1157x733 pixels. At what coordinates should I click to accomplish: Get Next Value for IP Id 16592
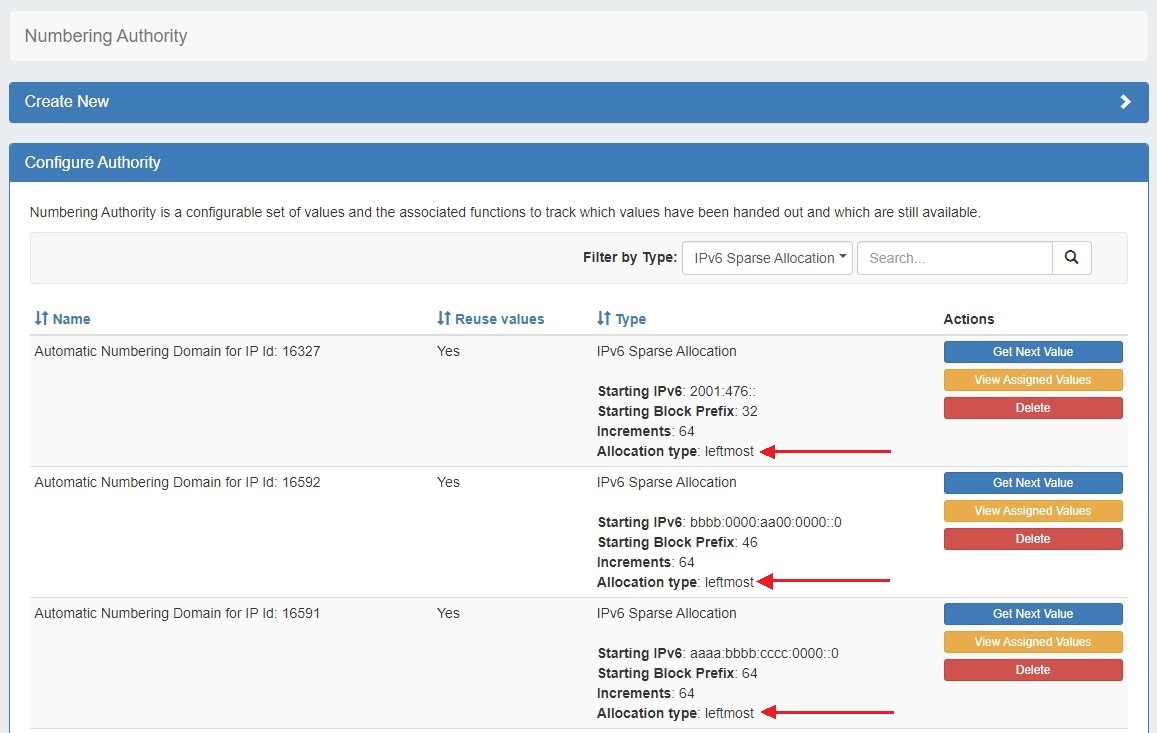(x=1032, y=483)
